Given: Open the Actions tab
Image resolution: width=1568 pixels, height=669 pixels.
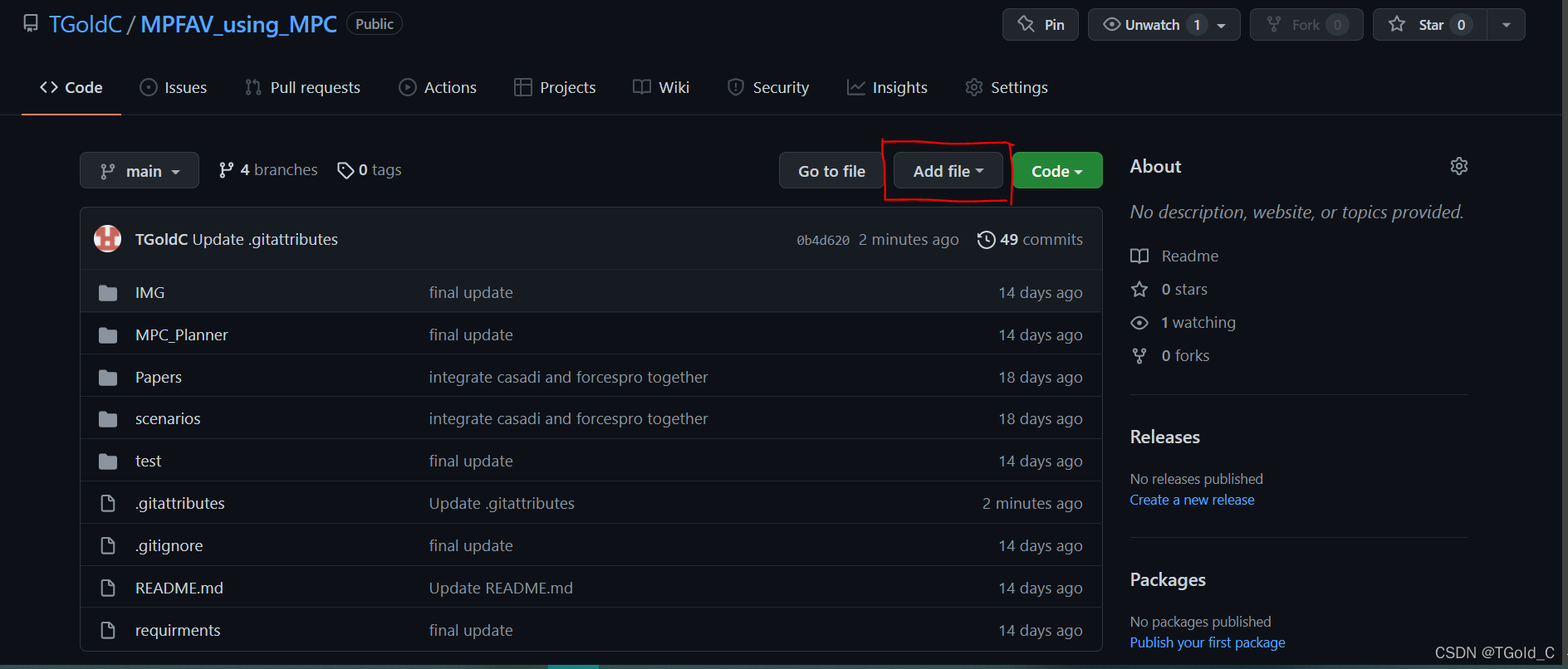Looking at the screenshot, I should [438, 87].
